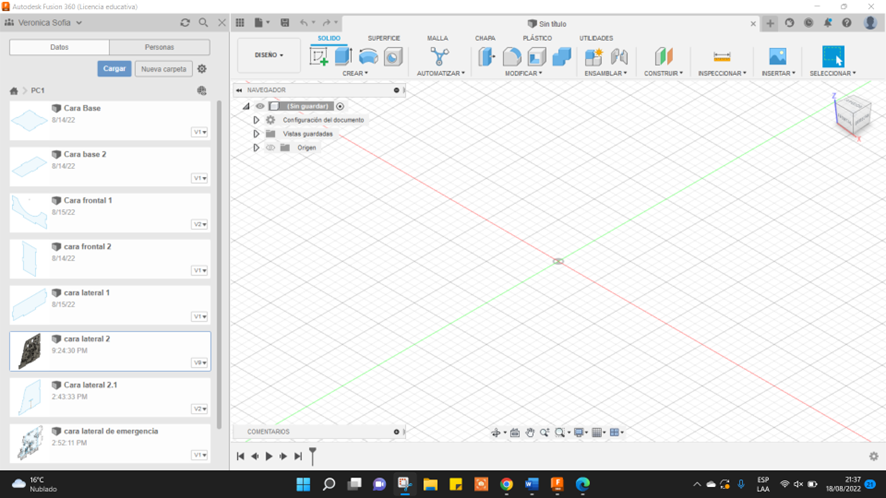The height and width of the screenshot is (498, 886).
Task: Switch to the UTILIDADES tab
Action: (596, 38)
